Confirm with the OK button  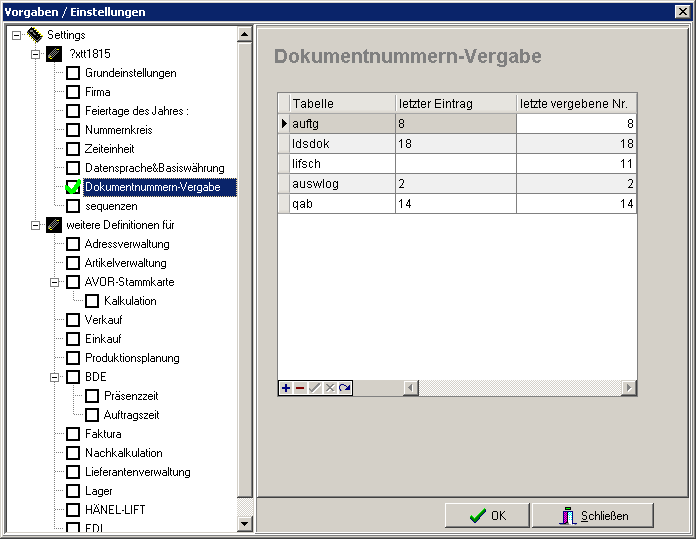[x=487, y=515]
